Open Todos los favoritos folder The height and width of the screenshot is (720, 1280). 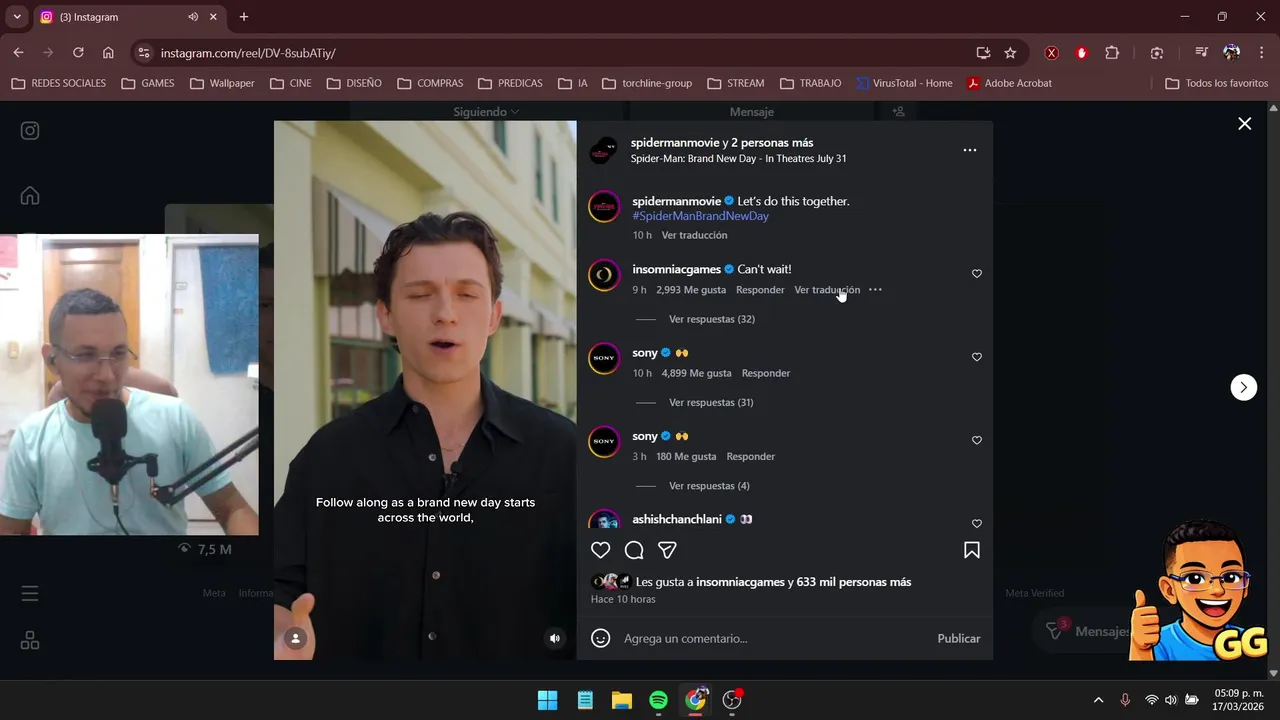(x=1217, y=83)
